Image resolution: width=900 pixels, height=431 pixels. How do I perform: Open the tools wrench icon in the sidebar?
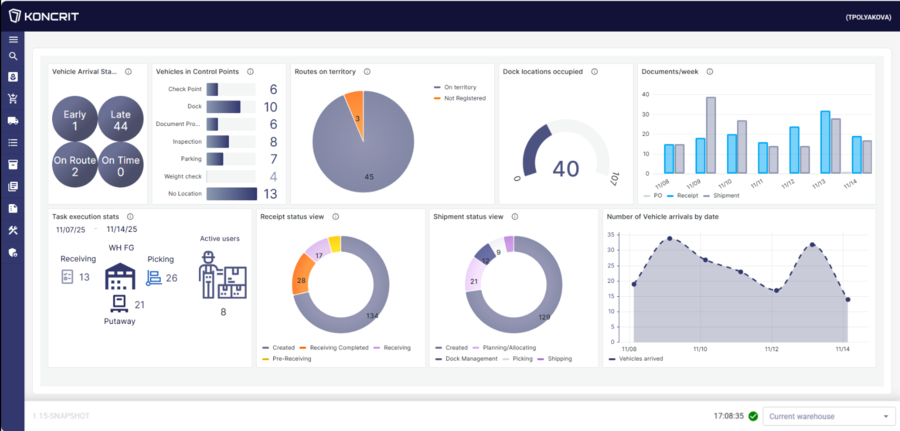tap(13, 230)
